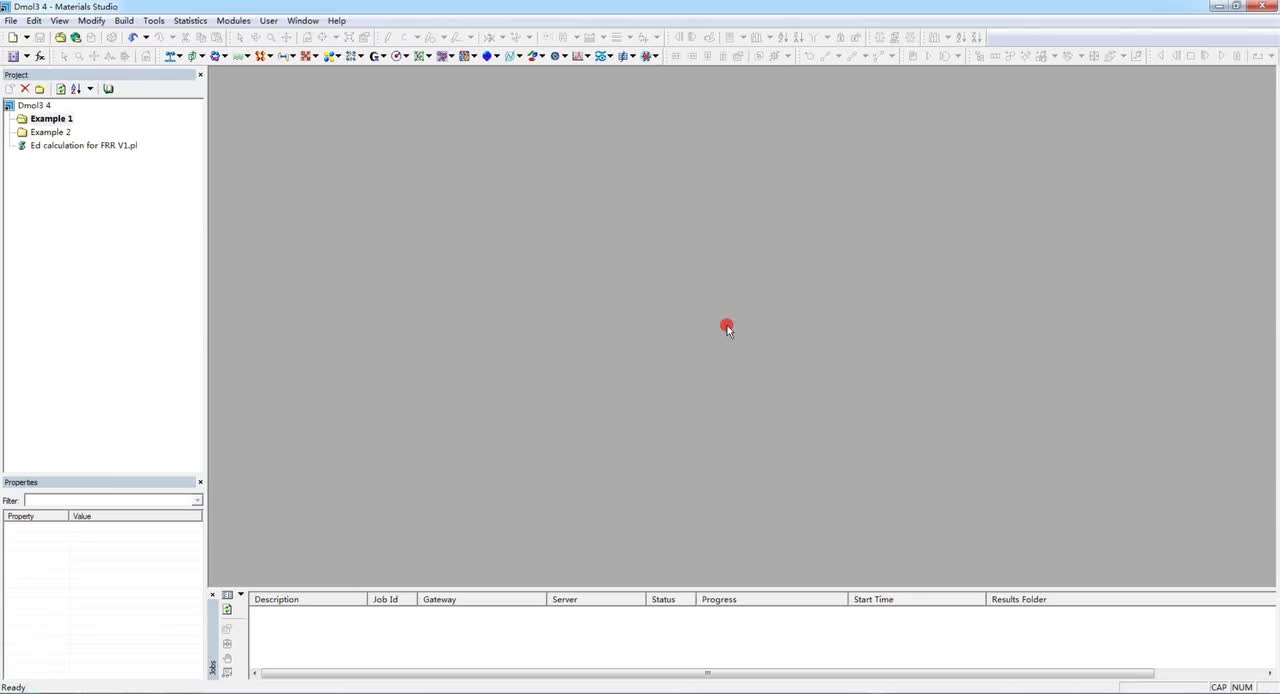Click the blue Undo arrow icon
1280x694 pixels.
133,37
